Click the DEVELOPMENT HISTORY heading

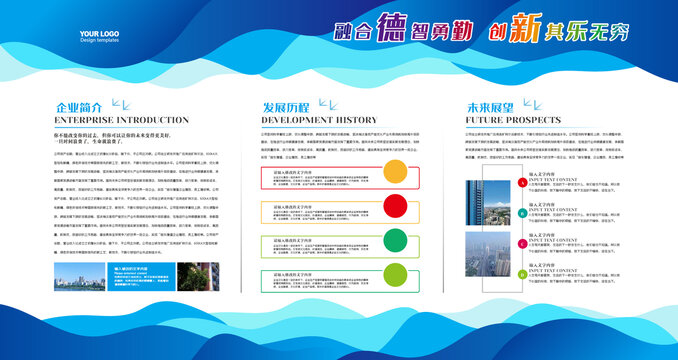[319, 120]
